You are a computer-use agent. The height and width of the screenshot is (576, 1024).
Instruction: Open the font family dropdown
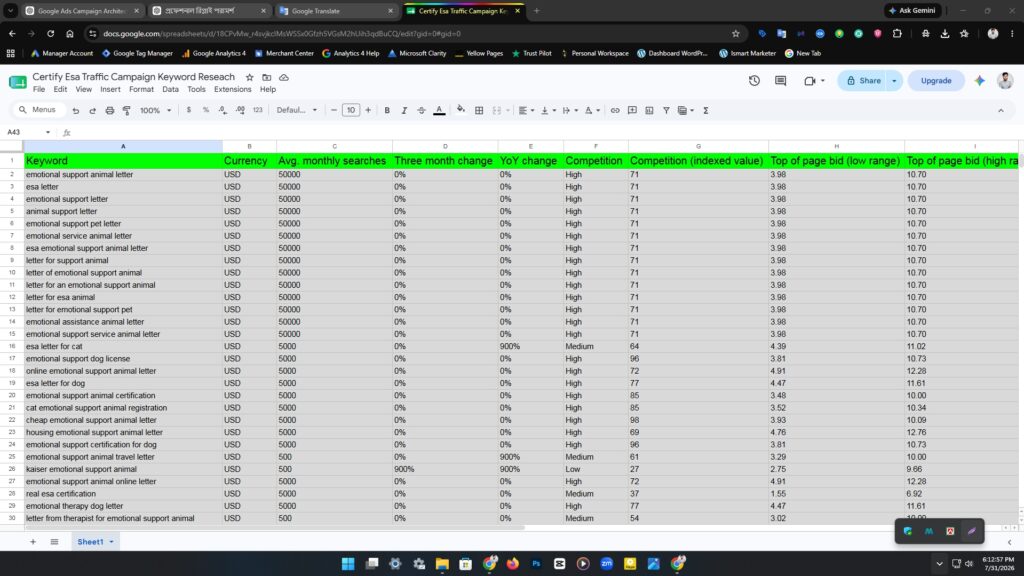pos(296,110)
